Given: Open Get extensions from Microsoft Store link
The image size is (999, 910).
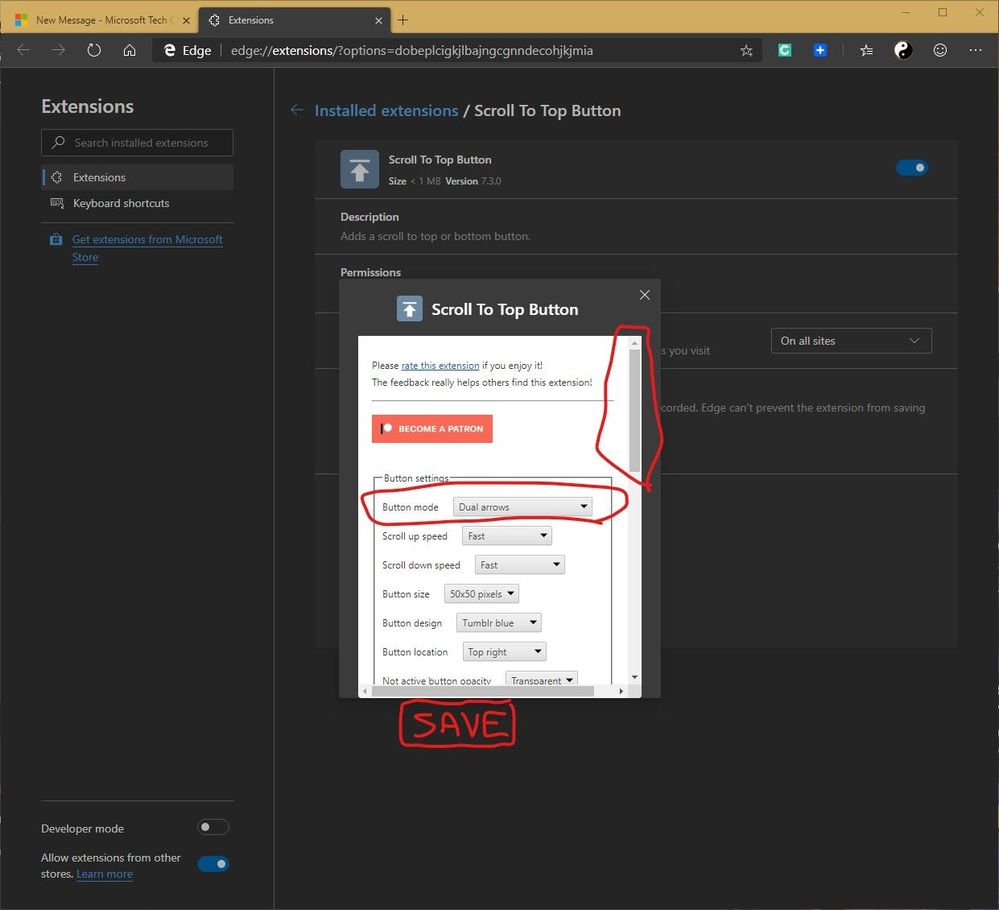Looking at the screenshot, I should 147,248.
